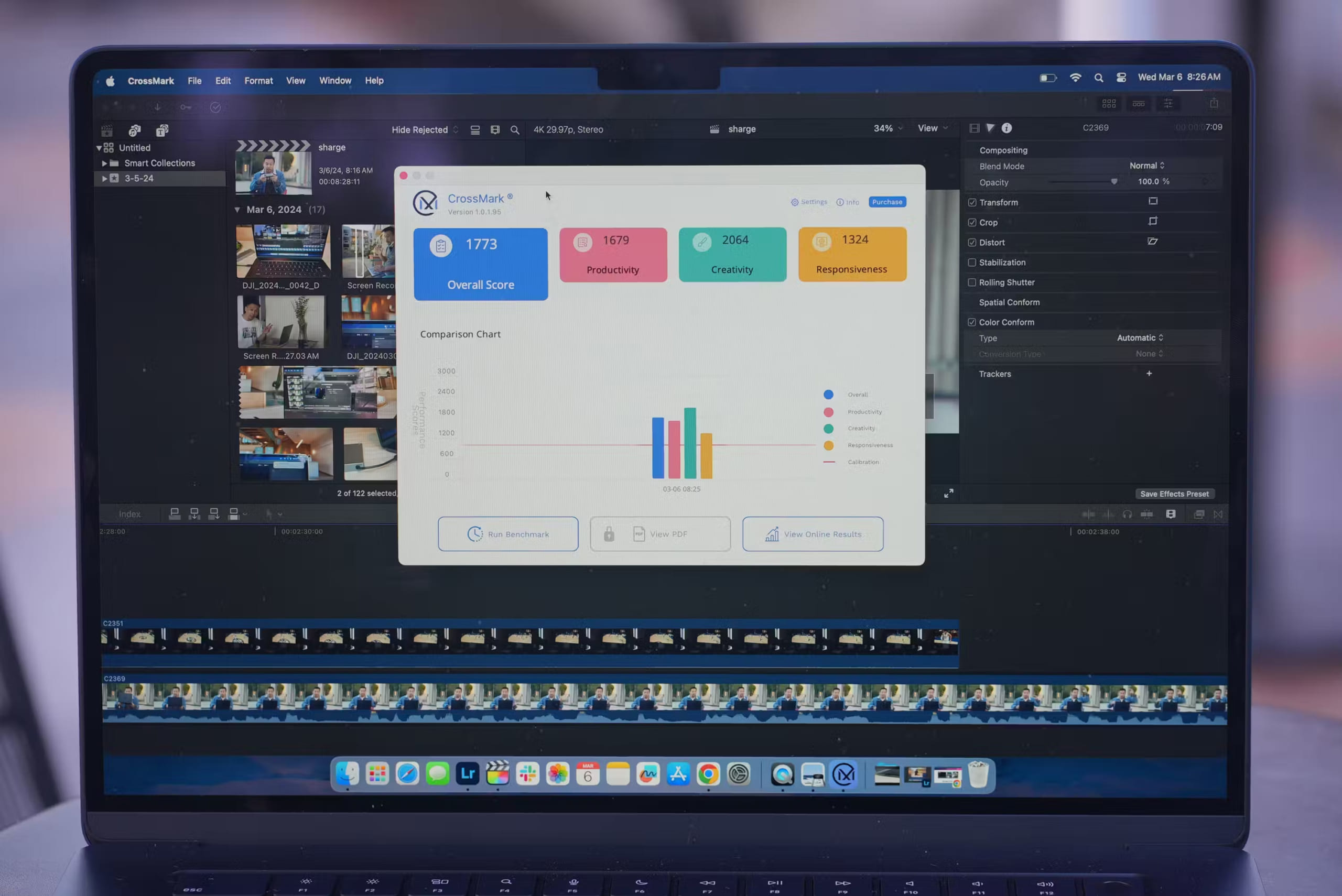The image size is (1342, 896).
Task: Open the search field in the browser
Action: pyautogui.click(x=515, y=130)
